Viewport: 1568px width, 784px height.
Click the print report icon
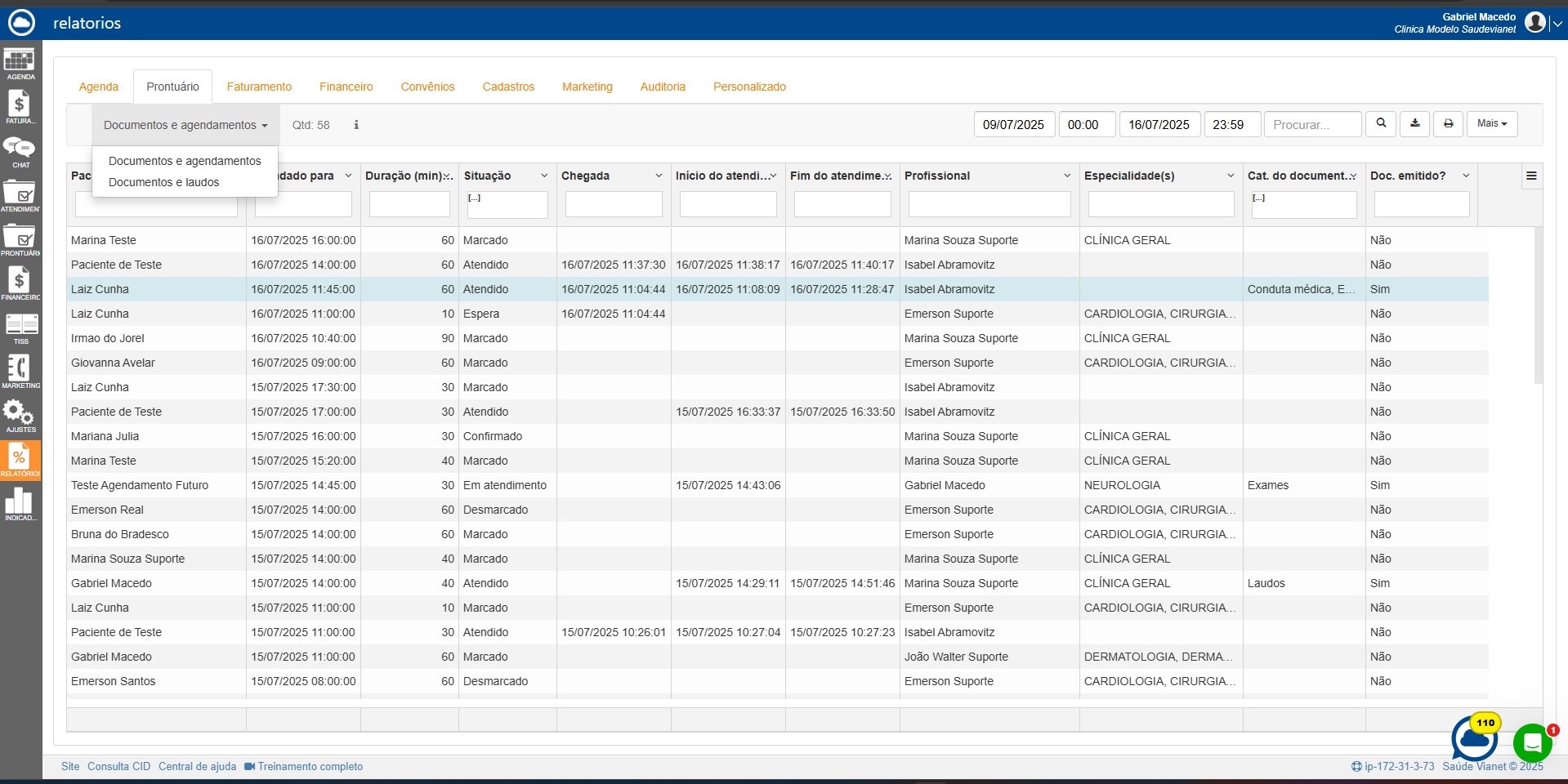(1449, 124)
